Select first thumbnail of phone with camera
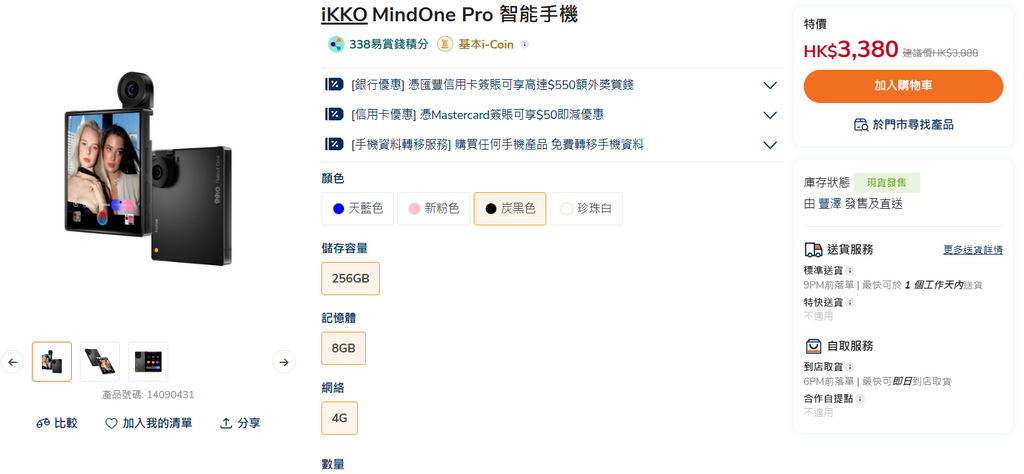This screenshot has width=1024, height=474. click(x=52, y=362)
